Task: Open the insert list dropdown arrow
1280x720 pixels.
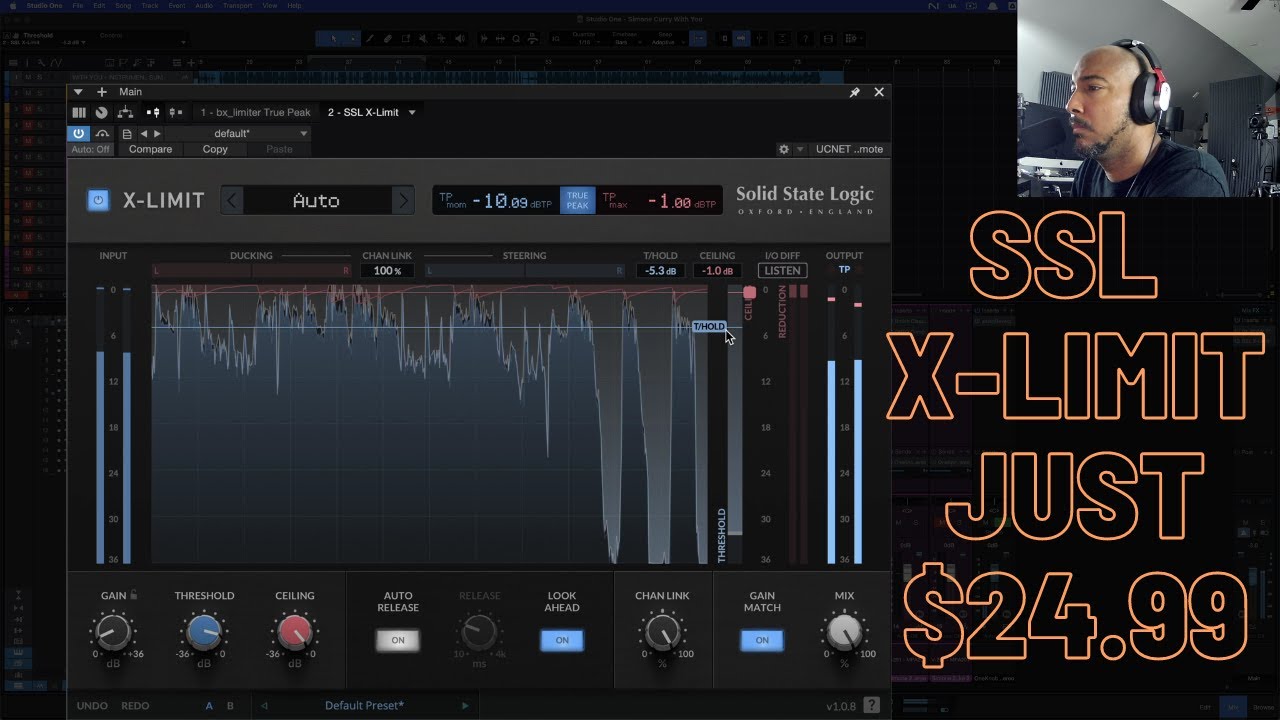Action: click(x=411, y=113)
